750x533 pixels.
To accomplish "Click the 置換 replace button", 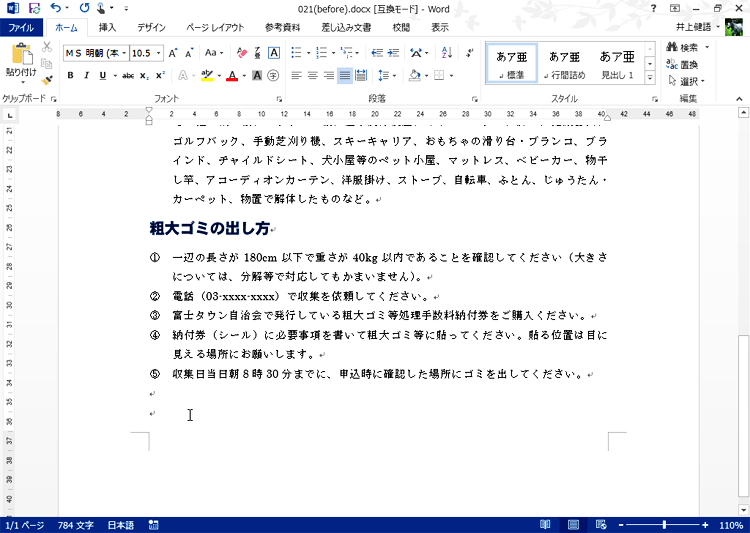I will coord(683,64).
